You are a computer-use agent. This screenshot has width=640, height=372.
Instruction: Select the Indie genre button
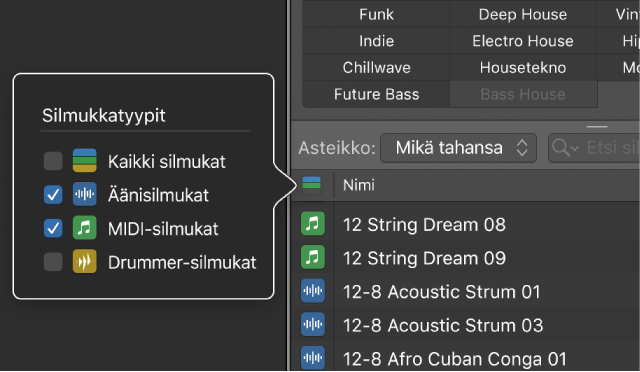[376, 41]
